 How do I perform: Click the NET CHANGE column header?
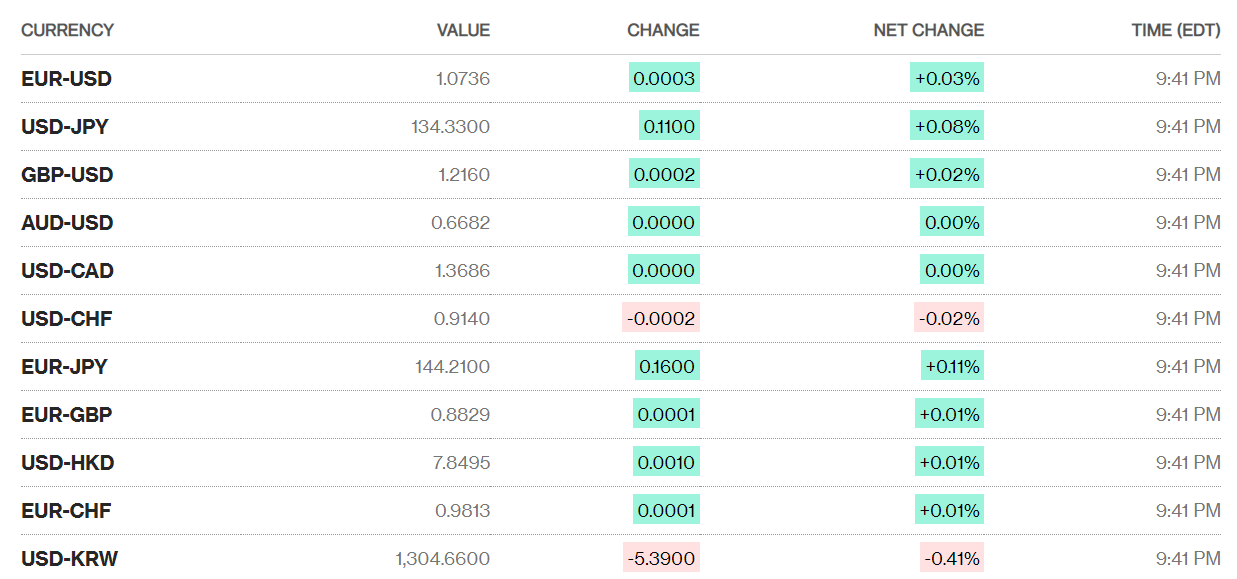(x=928, y=30)
